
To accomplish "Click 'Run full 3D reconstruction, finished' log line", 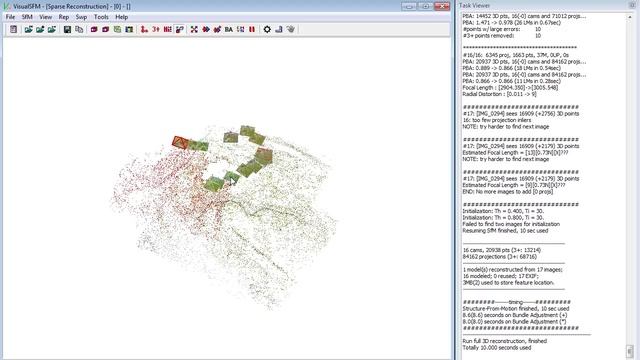I will tap(504, 341).
